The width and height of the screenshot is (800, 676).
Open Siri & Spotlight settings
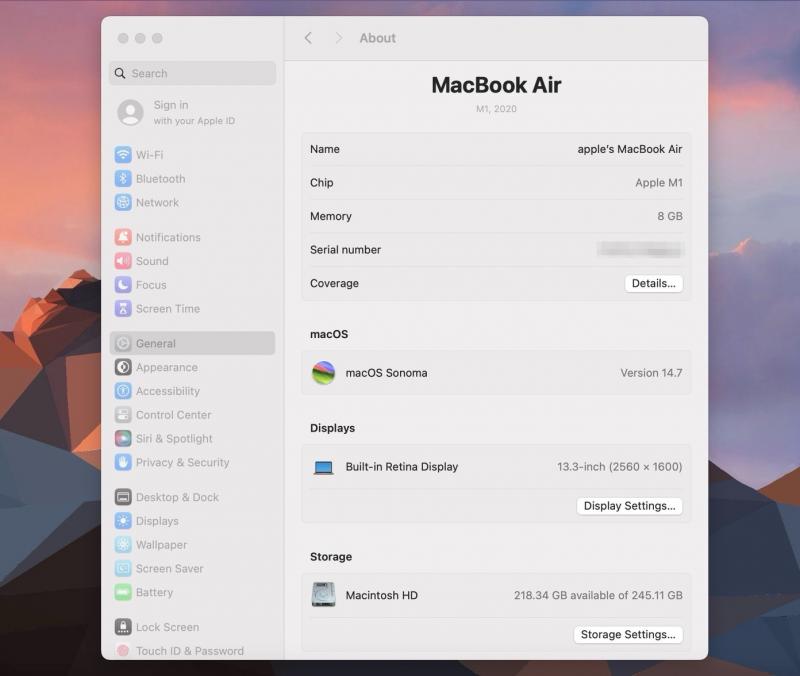pos(193,439)
